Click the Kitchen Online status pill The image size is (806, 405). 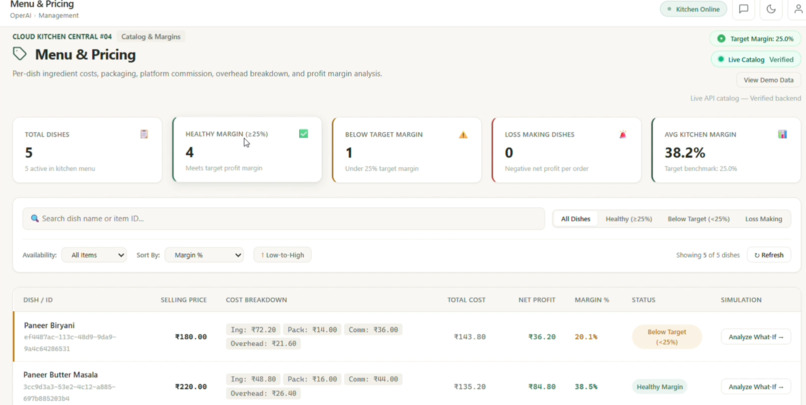[x=693, y=9]
